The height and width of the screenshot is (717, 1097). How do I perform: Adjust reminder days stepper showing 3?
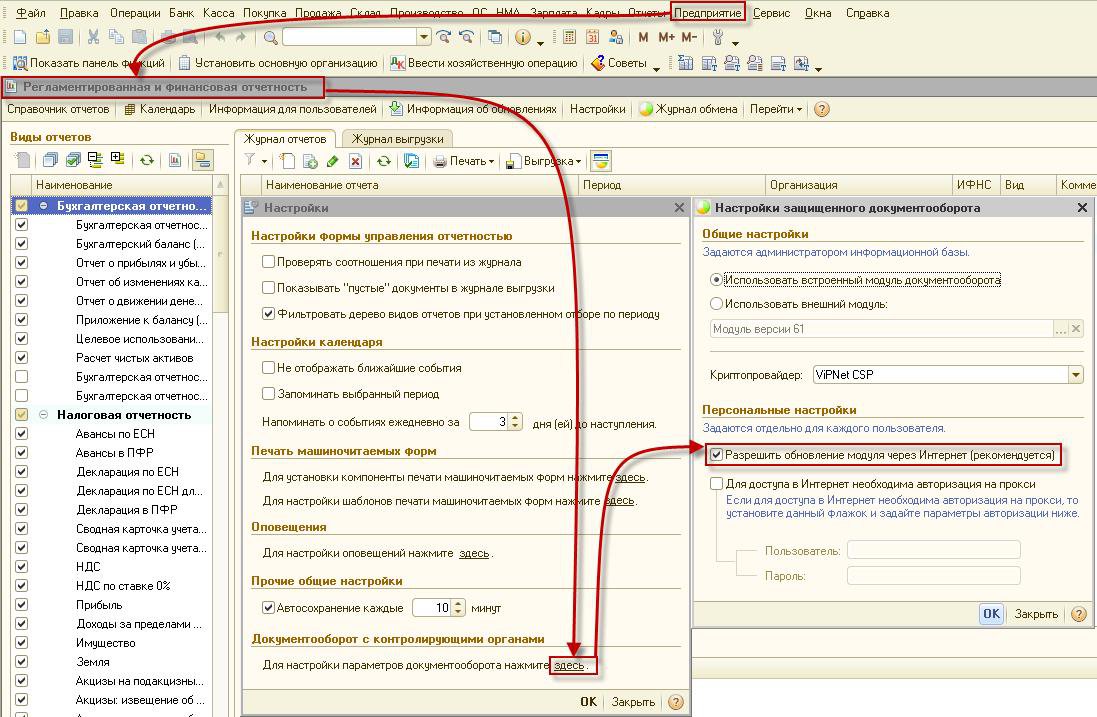(516, 422)
